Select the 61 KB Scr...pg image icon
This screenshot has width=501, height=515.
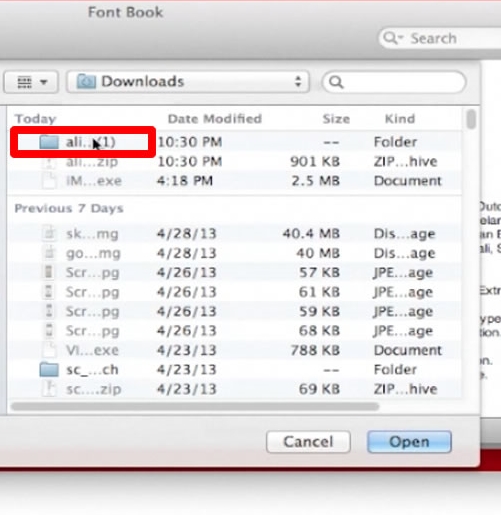(x=49, y=292)
